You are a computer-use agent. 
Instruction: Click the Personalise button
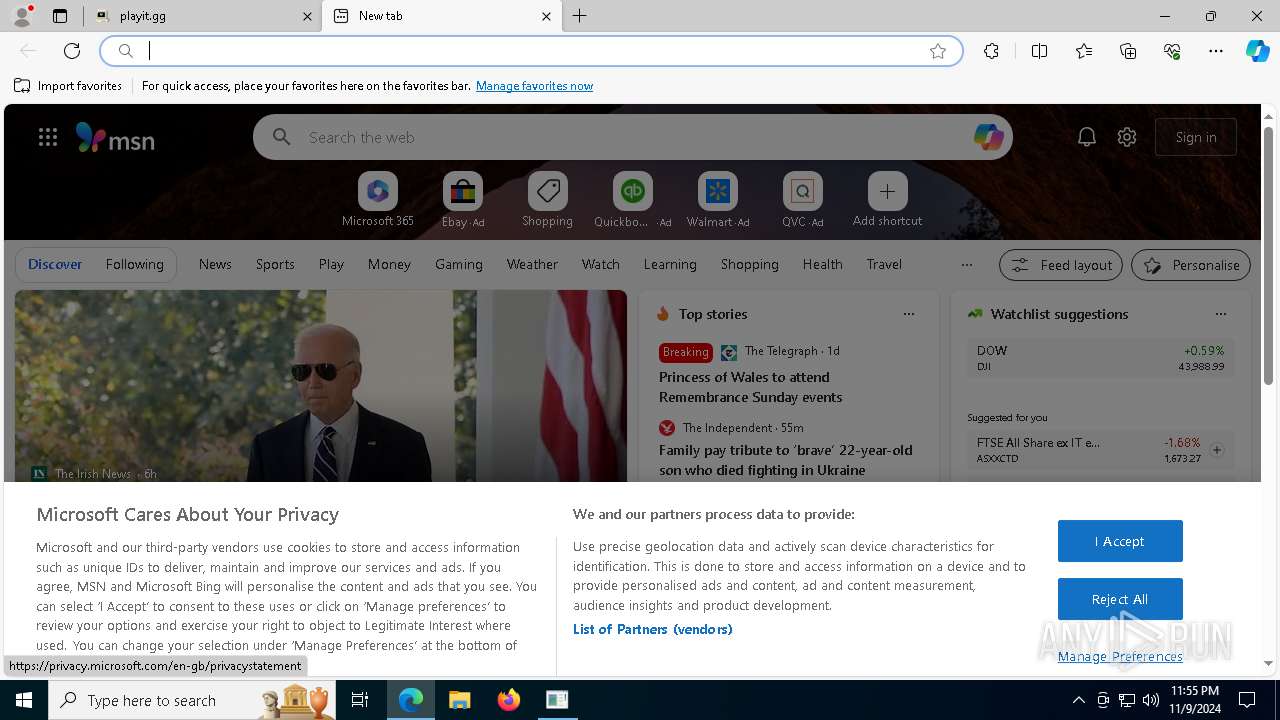[x=1191, y=265]
